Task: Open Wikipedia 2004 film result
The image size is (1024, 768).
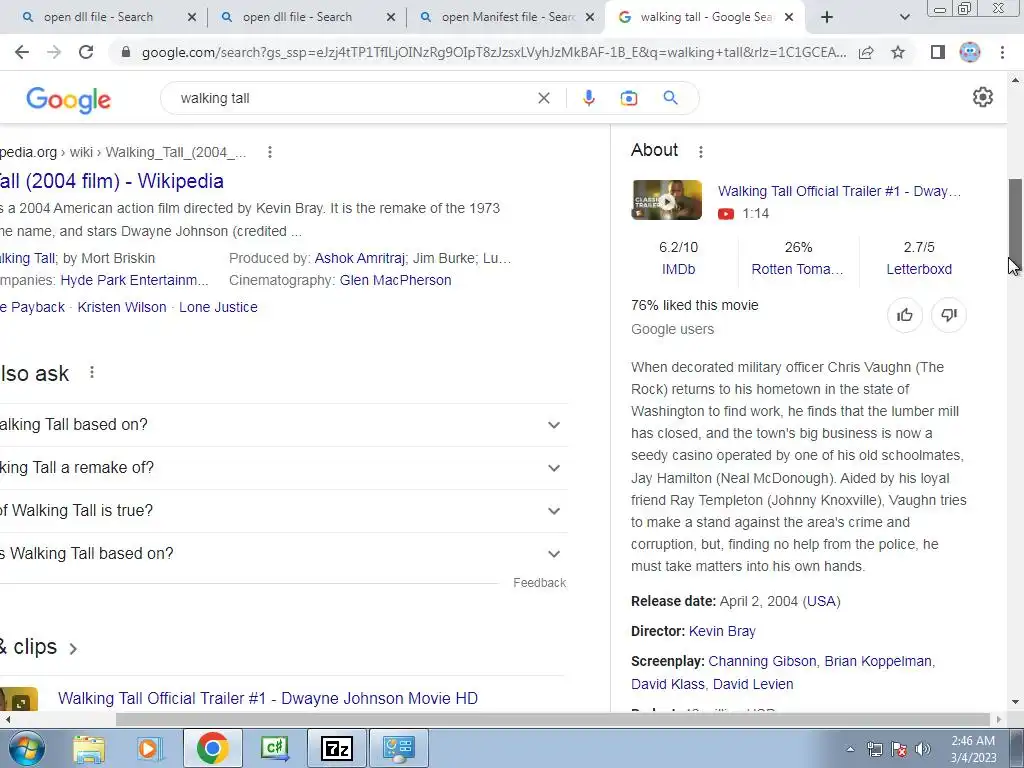Action: coord(112,181)
